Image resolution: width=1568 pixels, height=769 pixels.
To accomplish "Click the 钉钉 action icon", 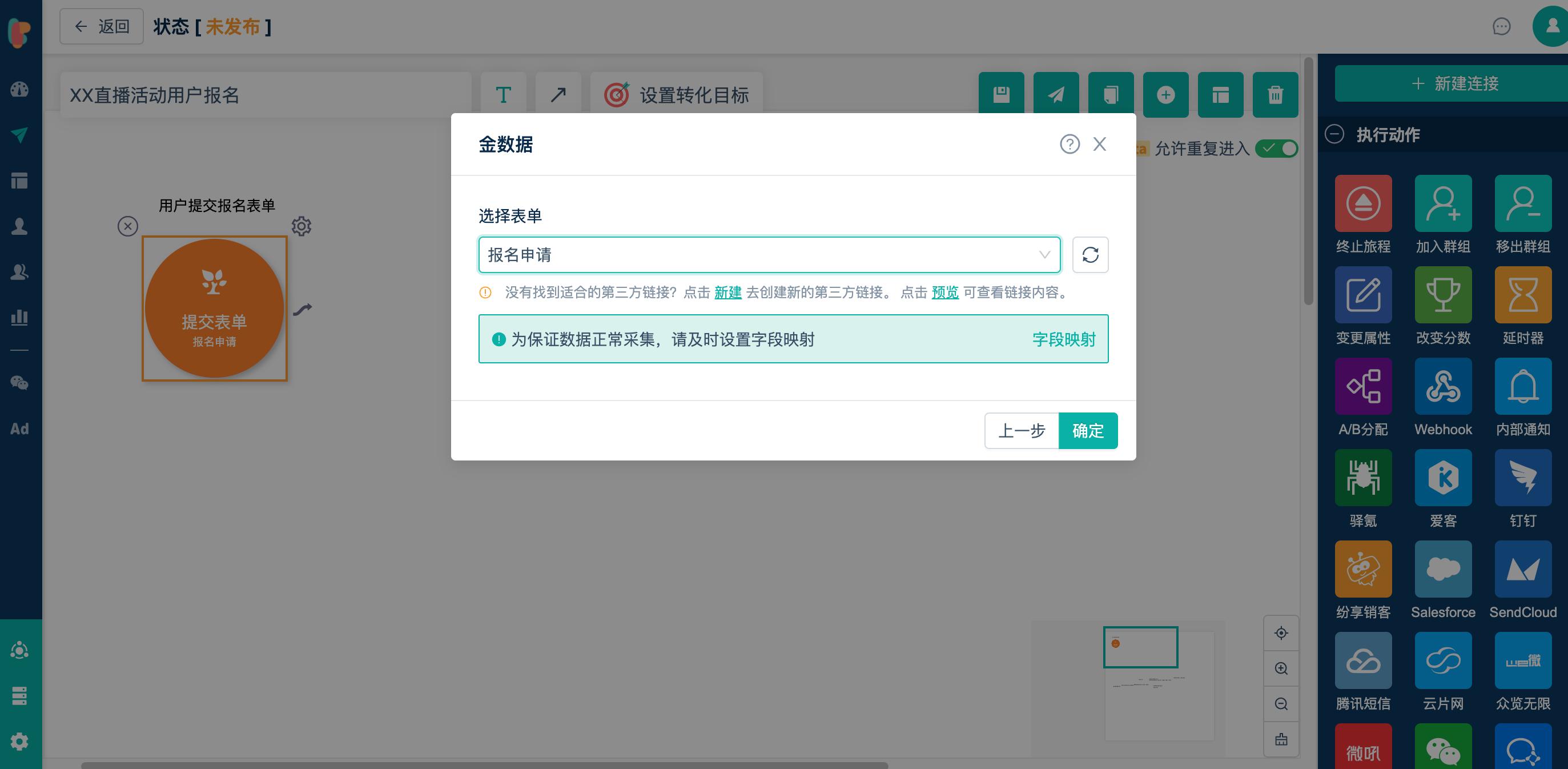I will (1522, 478).
